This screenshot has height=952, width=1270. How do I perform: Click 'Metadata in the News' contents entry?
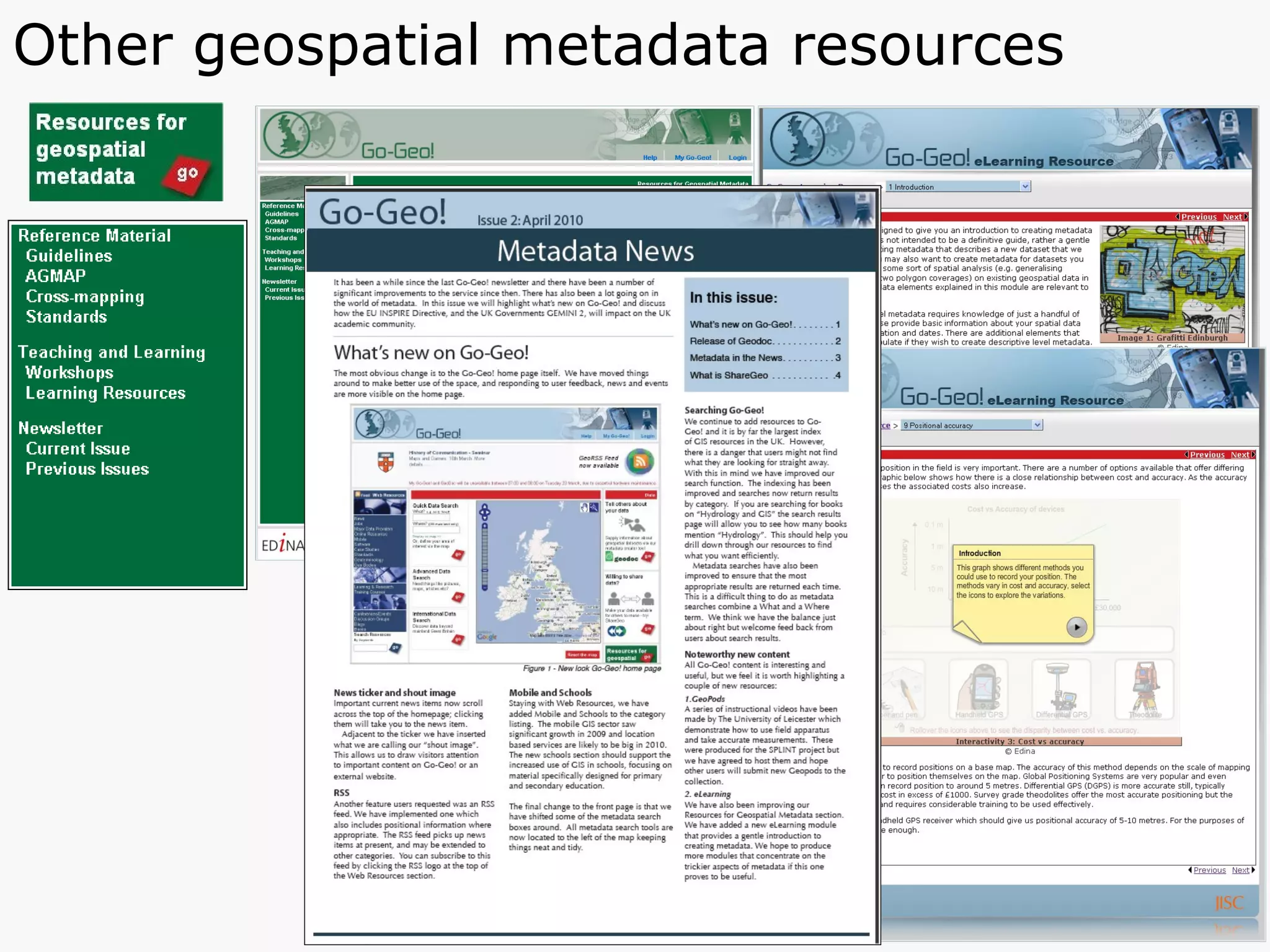765,358
